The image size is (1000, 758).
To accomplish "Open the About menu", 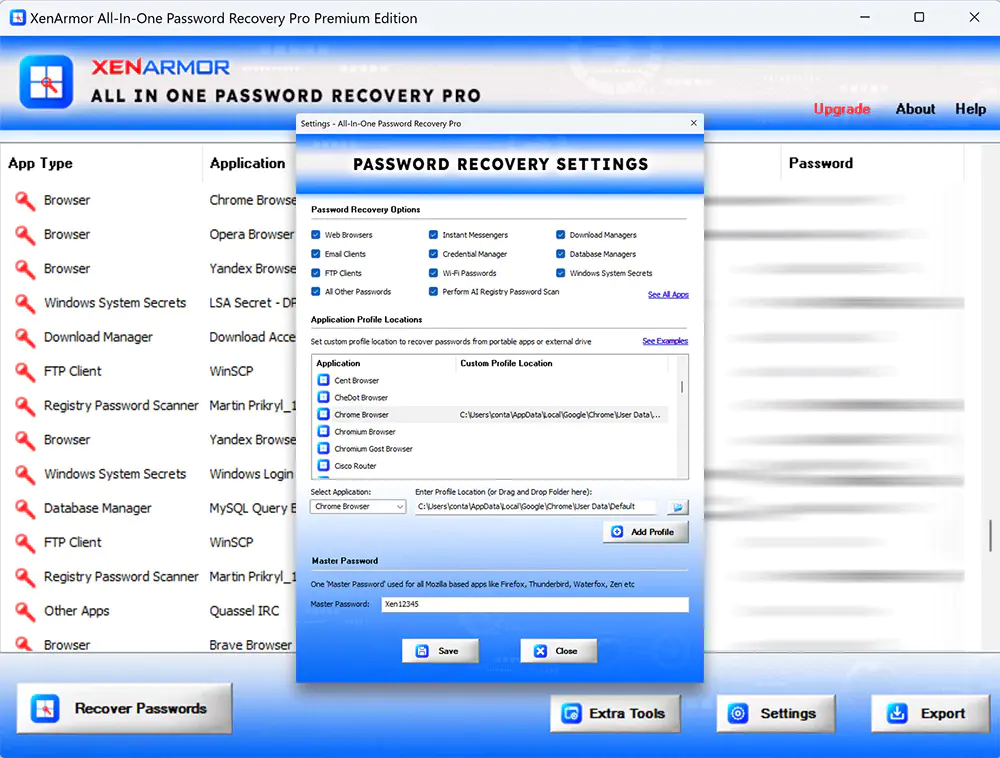I will [915, 109].
